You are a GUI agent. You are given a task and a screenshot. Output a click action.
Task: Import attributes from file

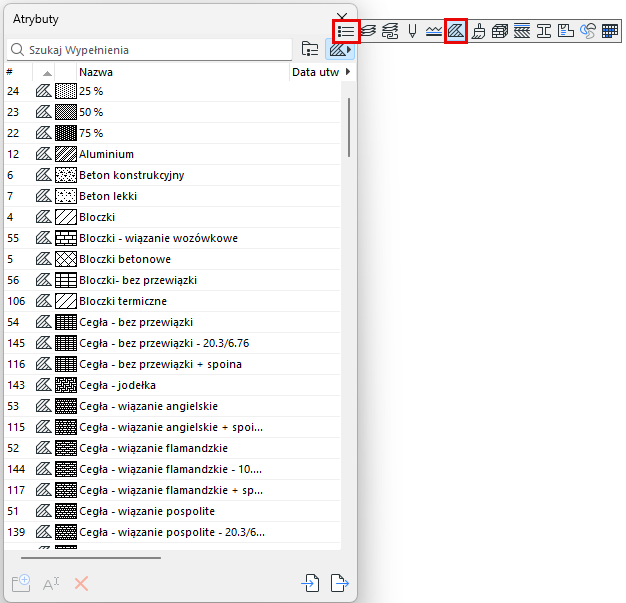tap(310, 583)
